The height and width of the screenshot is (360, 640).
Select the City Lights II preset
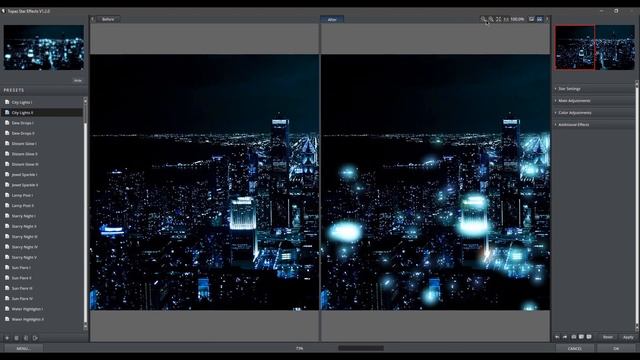tap(42, 113)
